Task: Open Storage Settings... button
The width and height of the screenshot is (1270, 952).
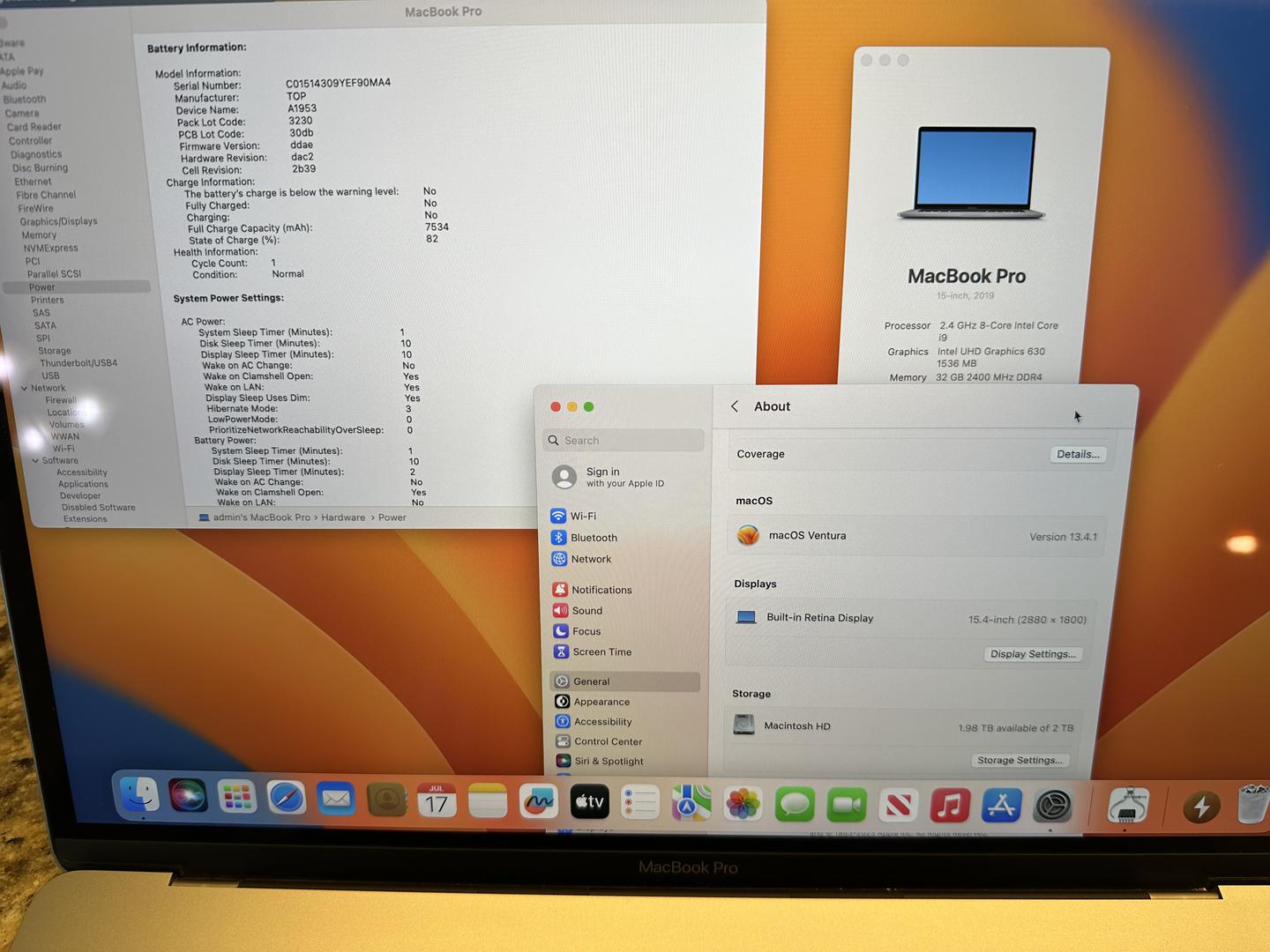Action: coord(1020,760)
